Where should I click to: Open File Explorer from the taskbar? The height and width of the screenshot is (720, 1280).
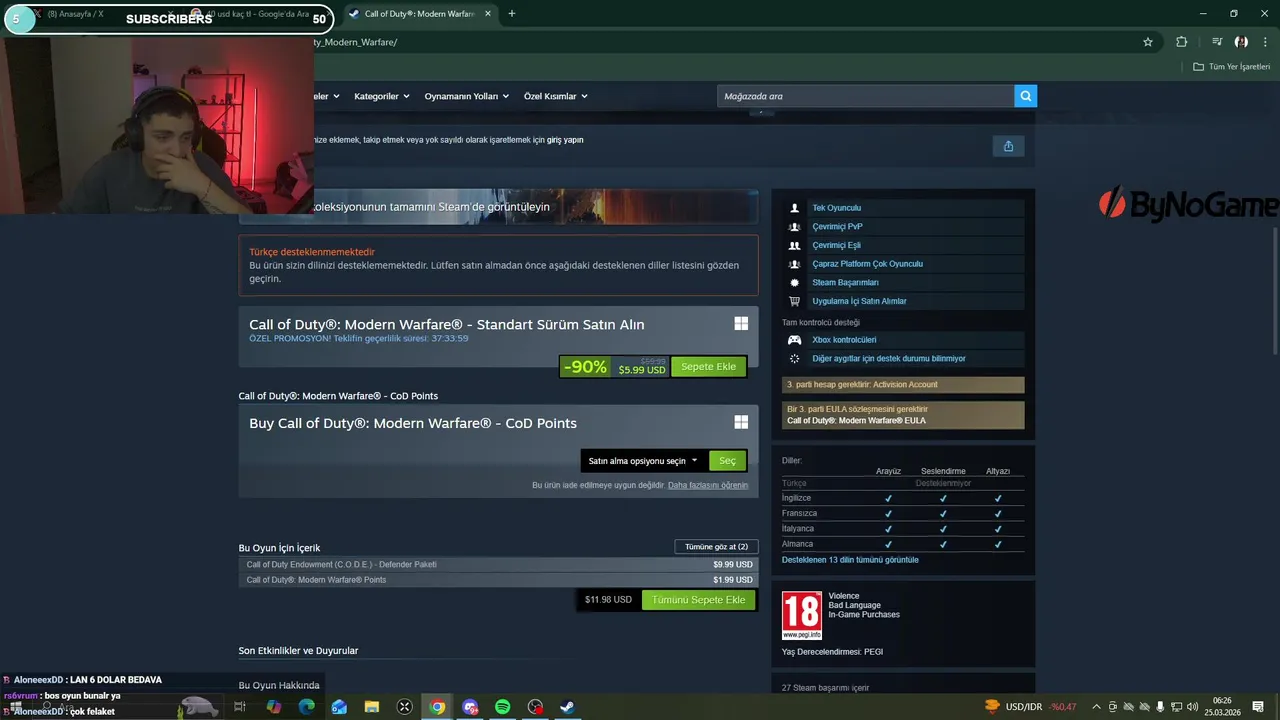pyautogui.click(x=372, y=707)
